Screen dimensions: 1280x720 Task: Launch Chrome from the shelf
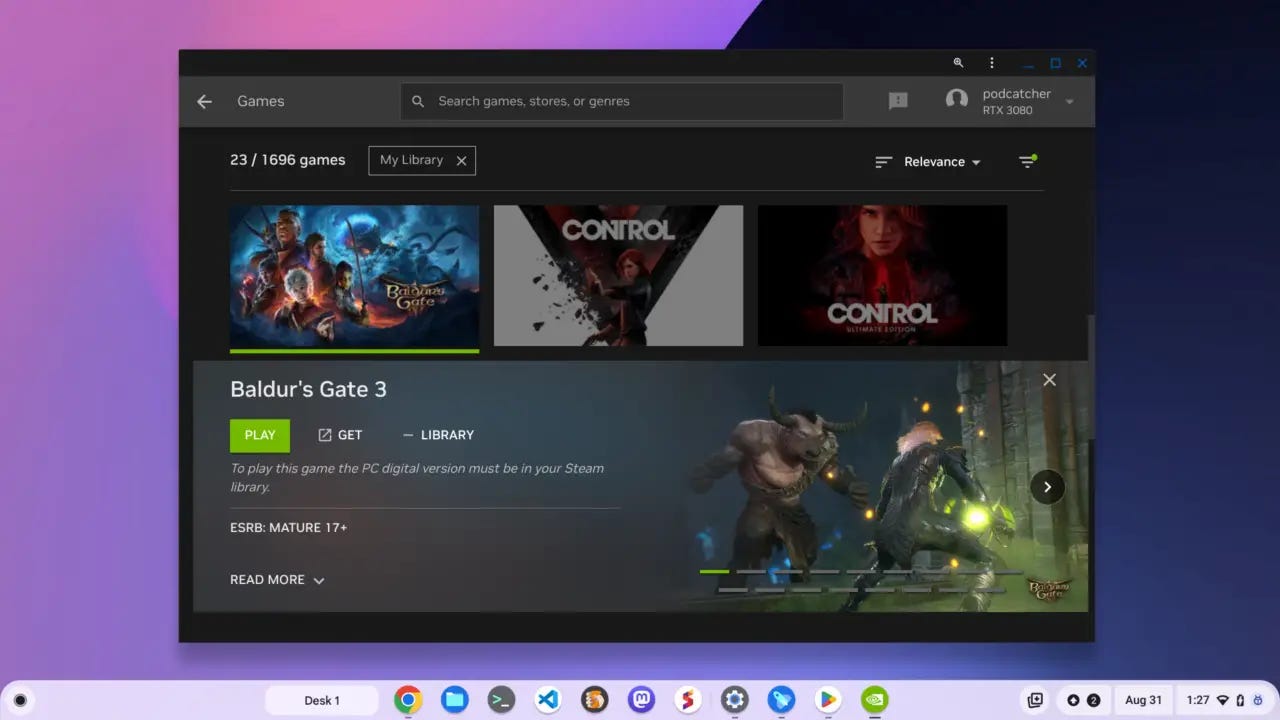pyautogui.click(x=407, y=700)
